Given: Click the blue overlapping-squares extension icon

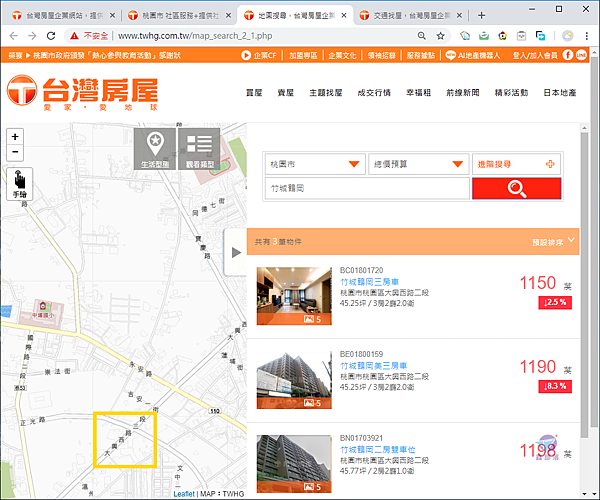Looking at the screenshot, I should [x=540, y=36].
